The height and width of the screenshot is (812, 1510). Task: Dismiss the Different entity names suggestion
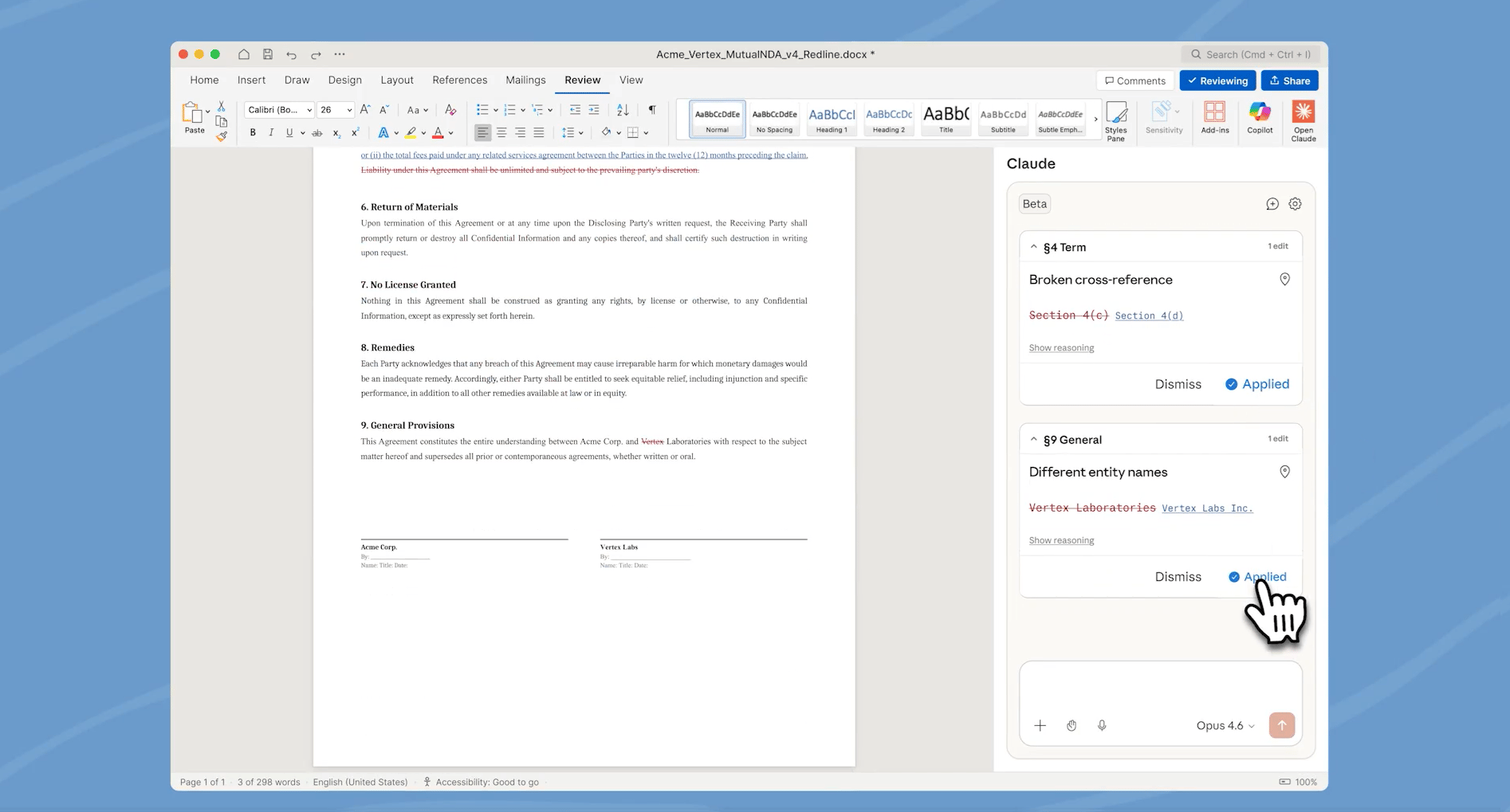1178,577
